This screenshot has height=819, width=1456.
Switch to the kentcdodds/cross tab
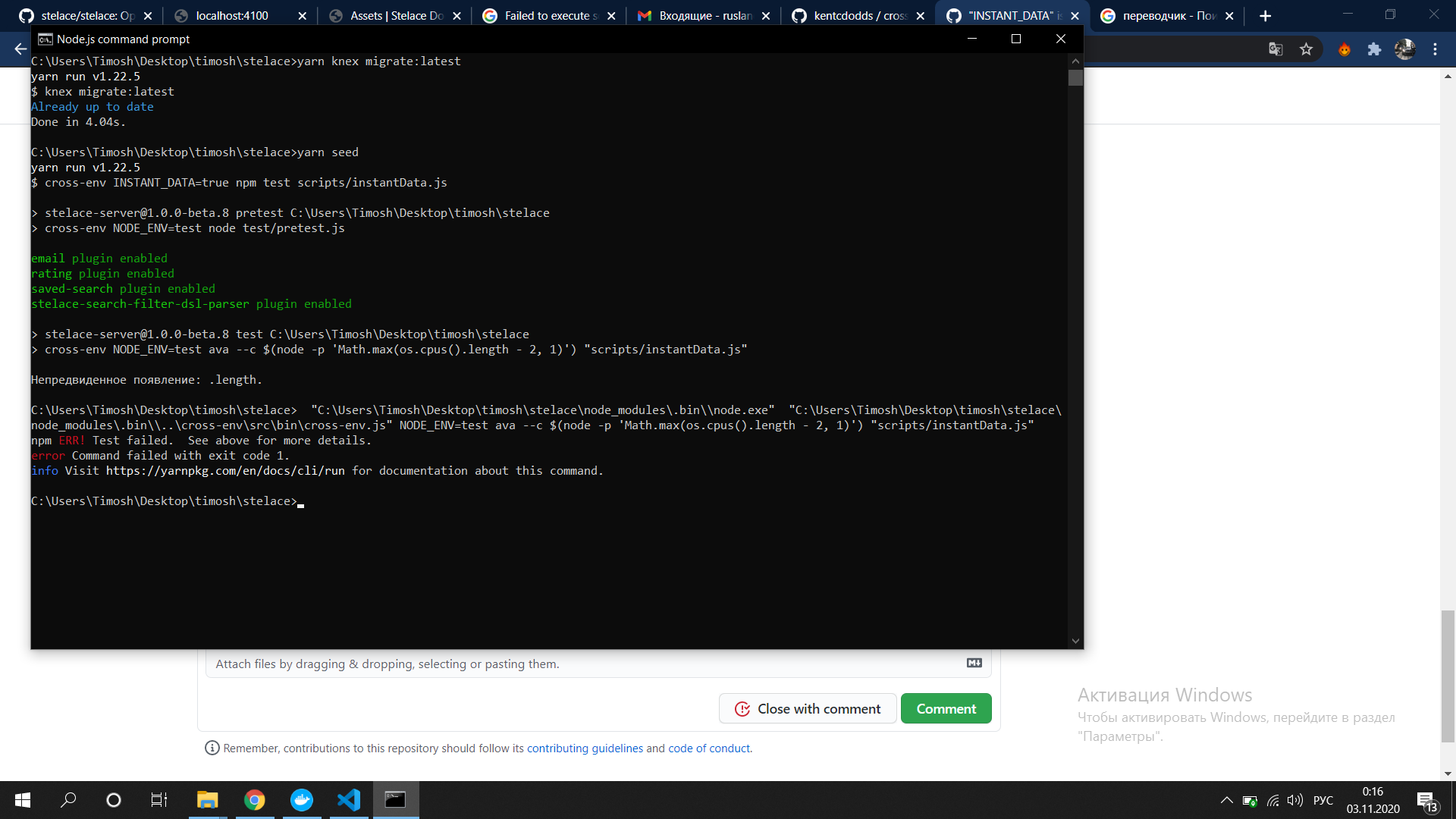[857, 15]
